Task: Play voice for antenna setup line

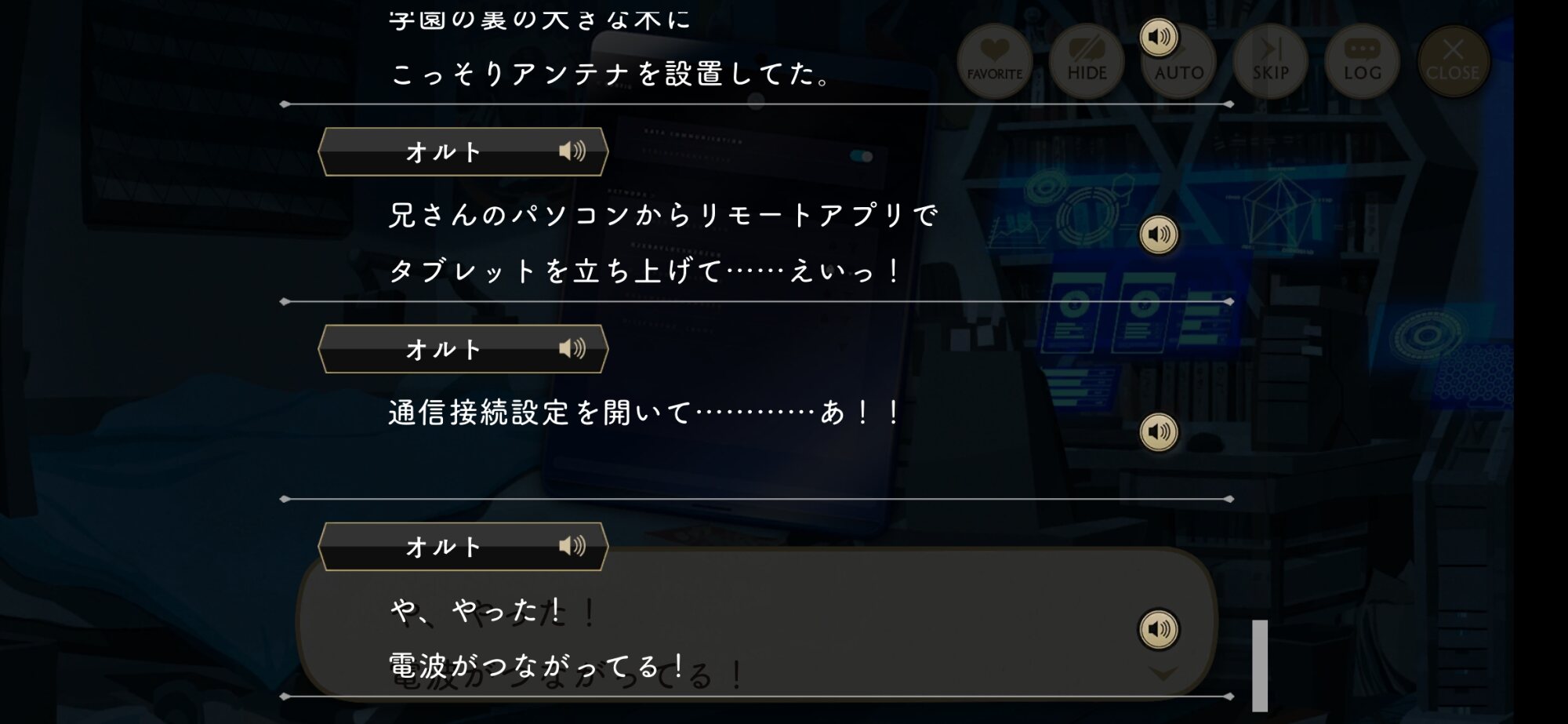Action: click(1159, 37)
